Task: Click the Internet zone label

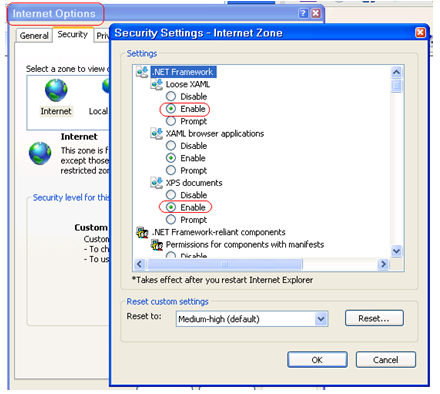Action: [x=56, y=111]
